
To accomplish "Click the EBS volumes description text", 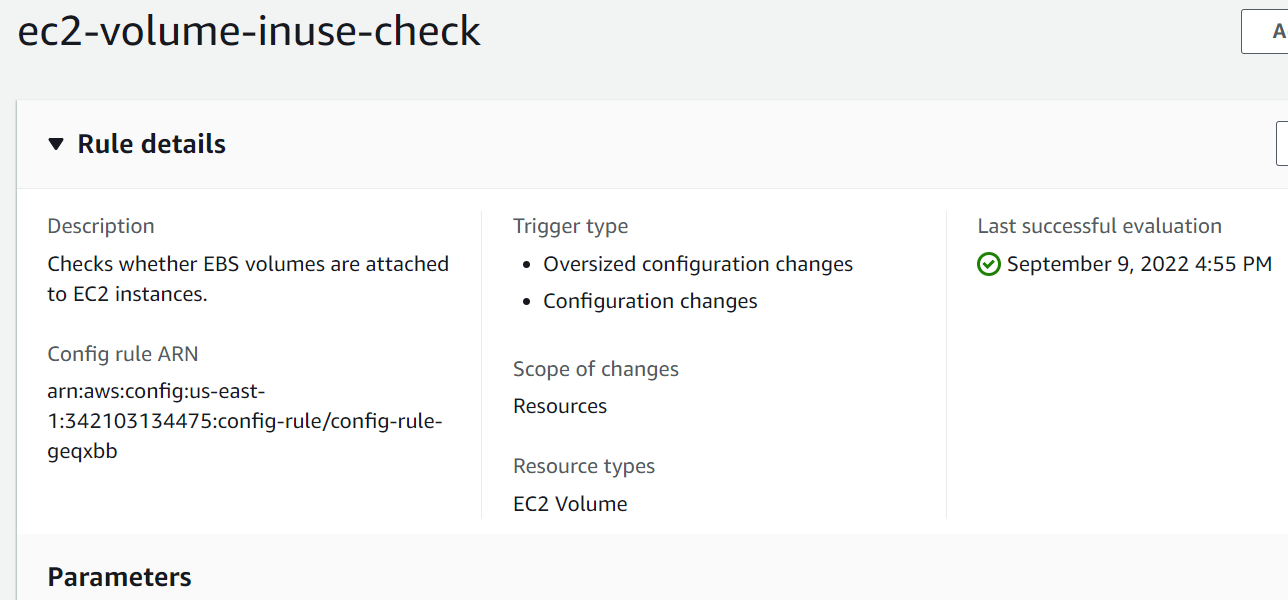I will [247, 281].
